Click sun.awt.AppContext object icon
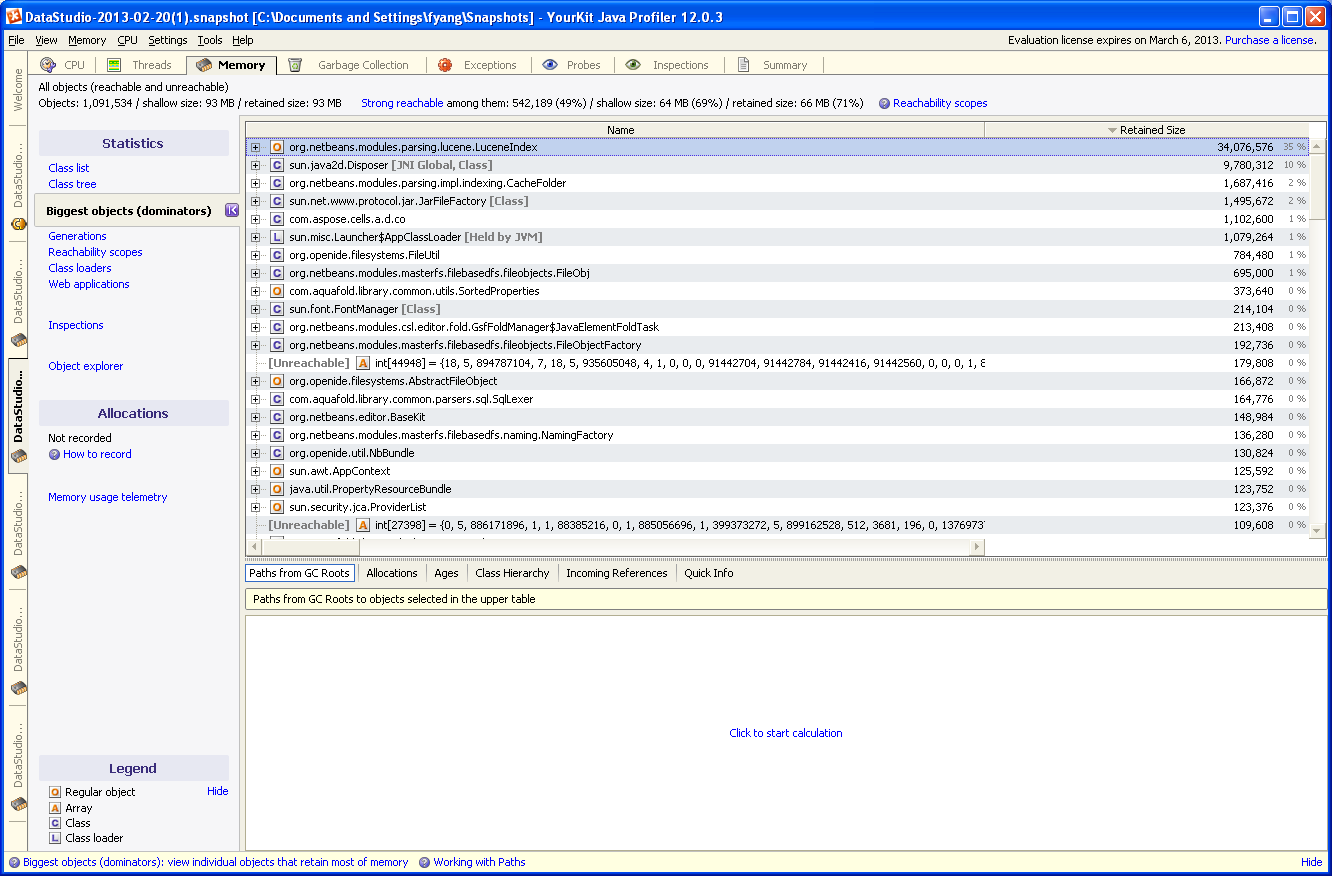 coord(277,471)
